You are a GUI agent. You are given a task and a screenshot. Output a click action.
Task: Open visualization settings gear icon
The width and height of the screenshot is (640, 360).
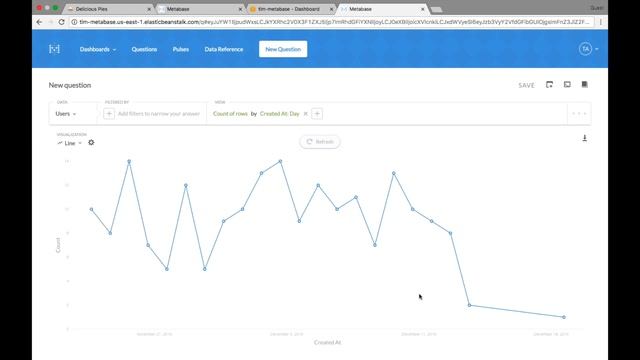(91, 142)
